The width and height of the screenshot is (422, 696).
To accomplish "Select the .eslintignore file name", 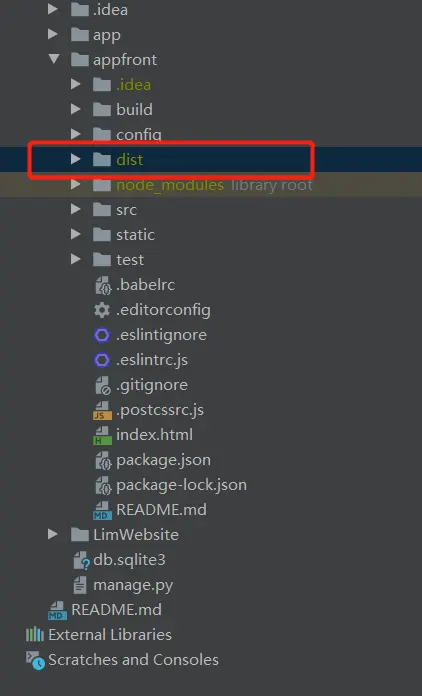I will (161, 335).
